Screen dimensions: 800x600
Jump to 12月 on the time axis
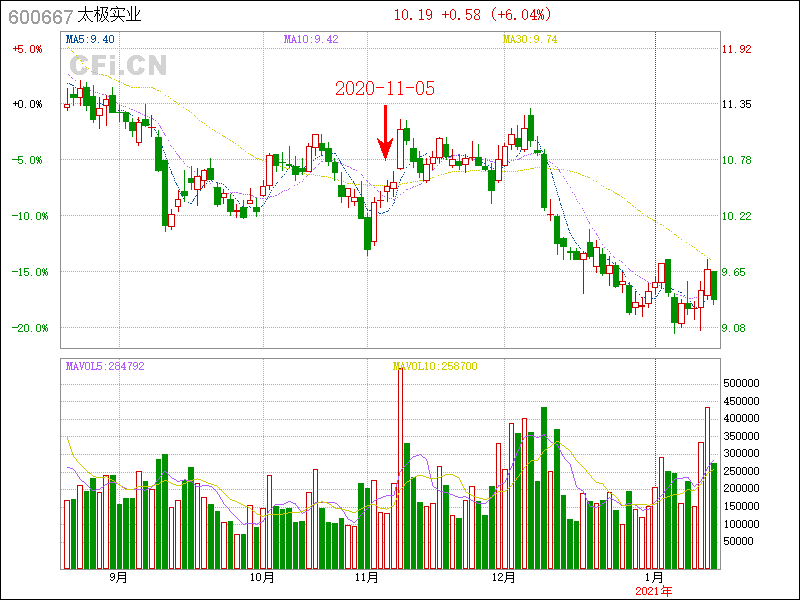tap(503, 577)
